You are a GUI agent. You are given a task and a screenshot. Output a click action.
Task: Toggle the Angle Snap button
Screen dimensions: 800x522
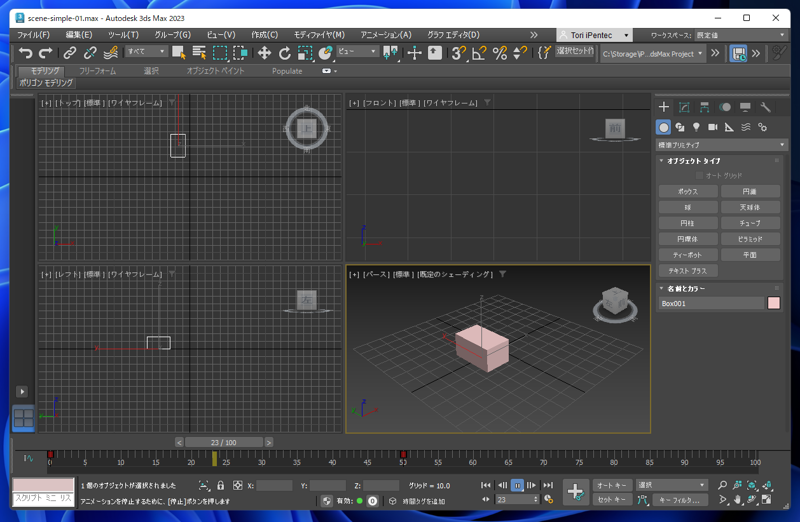click(x=479, y=53)
